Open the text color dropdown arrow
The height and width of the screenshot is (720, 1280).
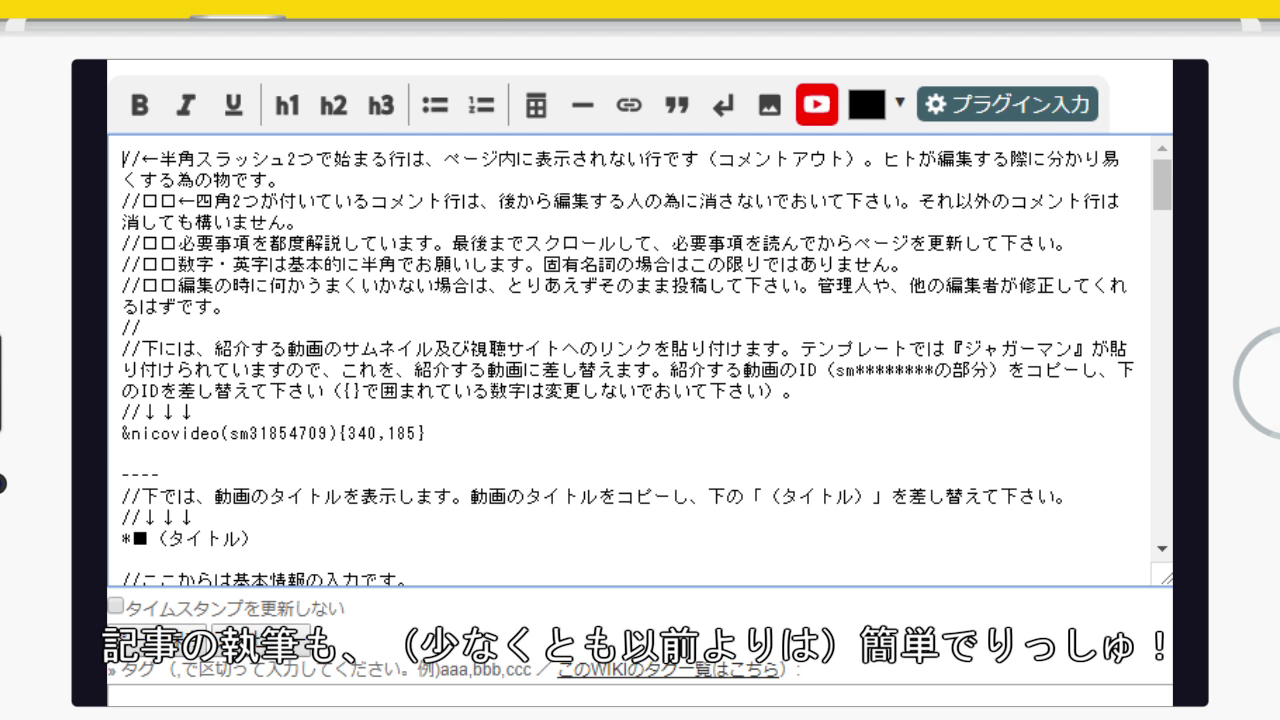[x=899, y=104]
